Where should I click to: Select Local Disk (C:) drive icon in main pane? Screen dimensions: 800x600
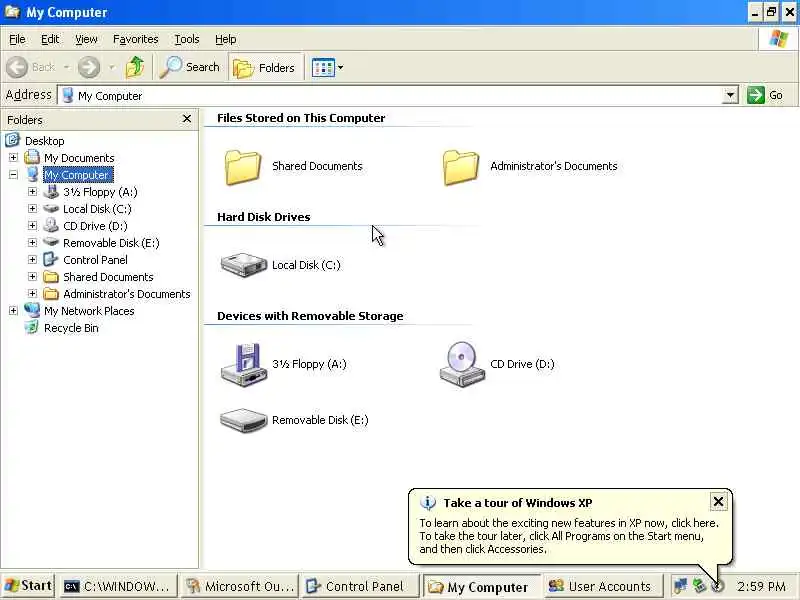click(243, 265)
